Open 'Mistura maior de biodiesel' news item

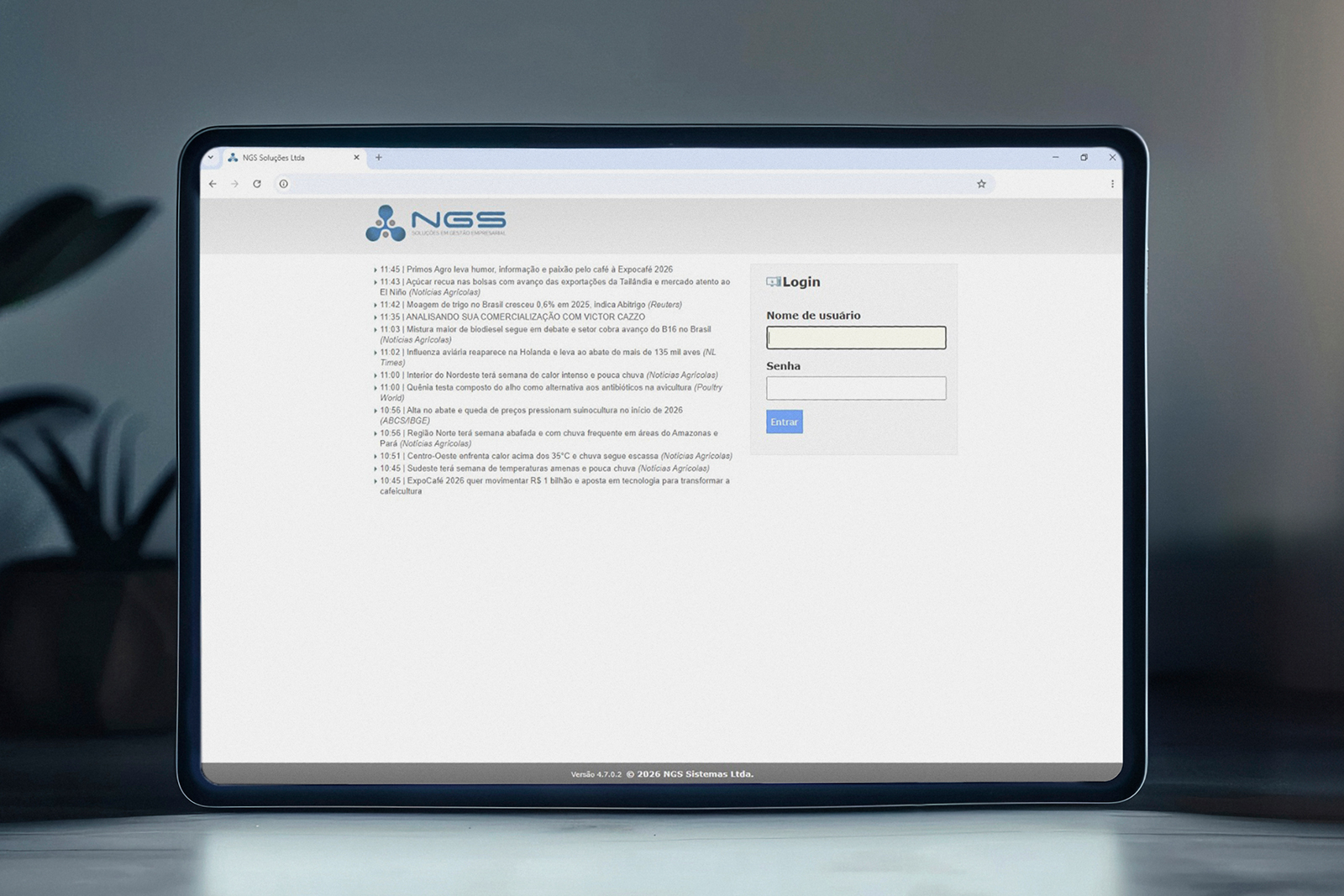545,334
